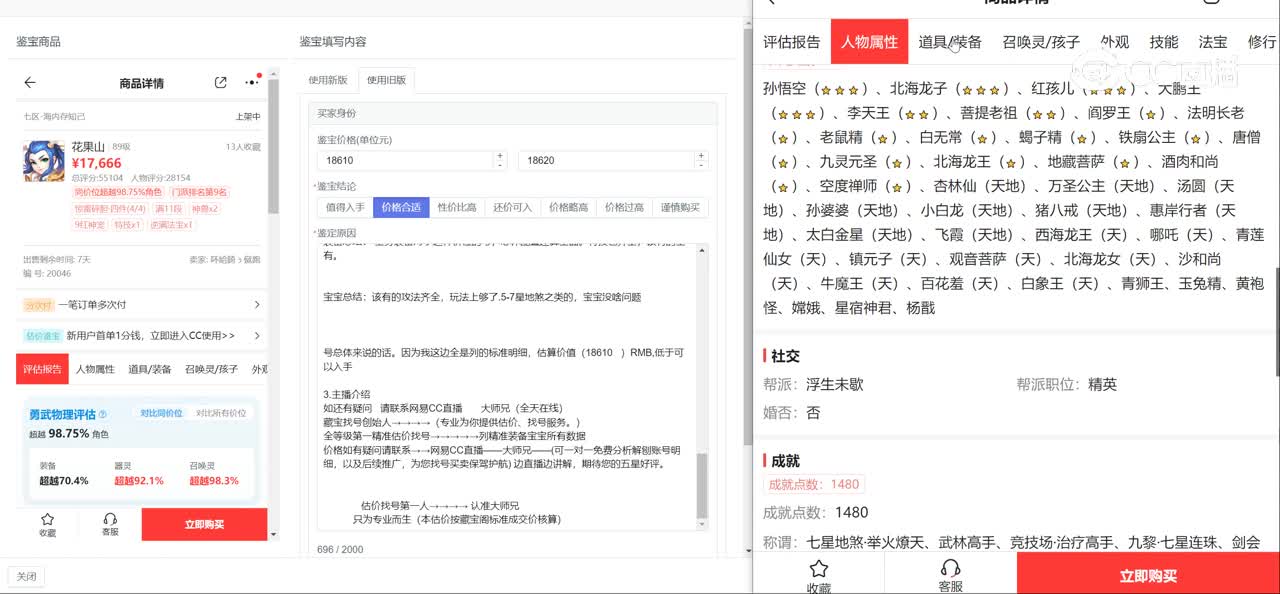Select the 值得入手 verdict option
Screen dimensions: 1280x594
(345, 208)
